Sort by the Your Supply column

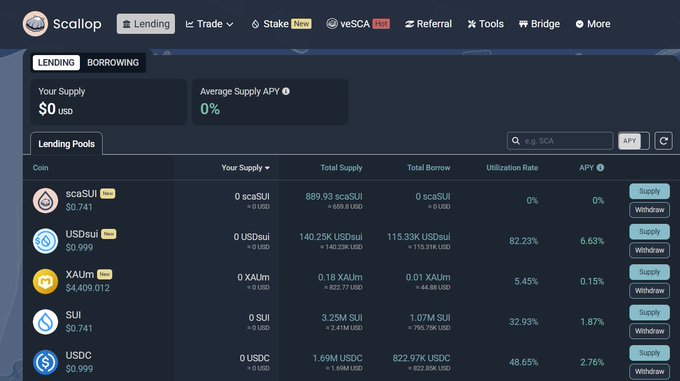tap(245, 168)
